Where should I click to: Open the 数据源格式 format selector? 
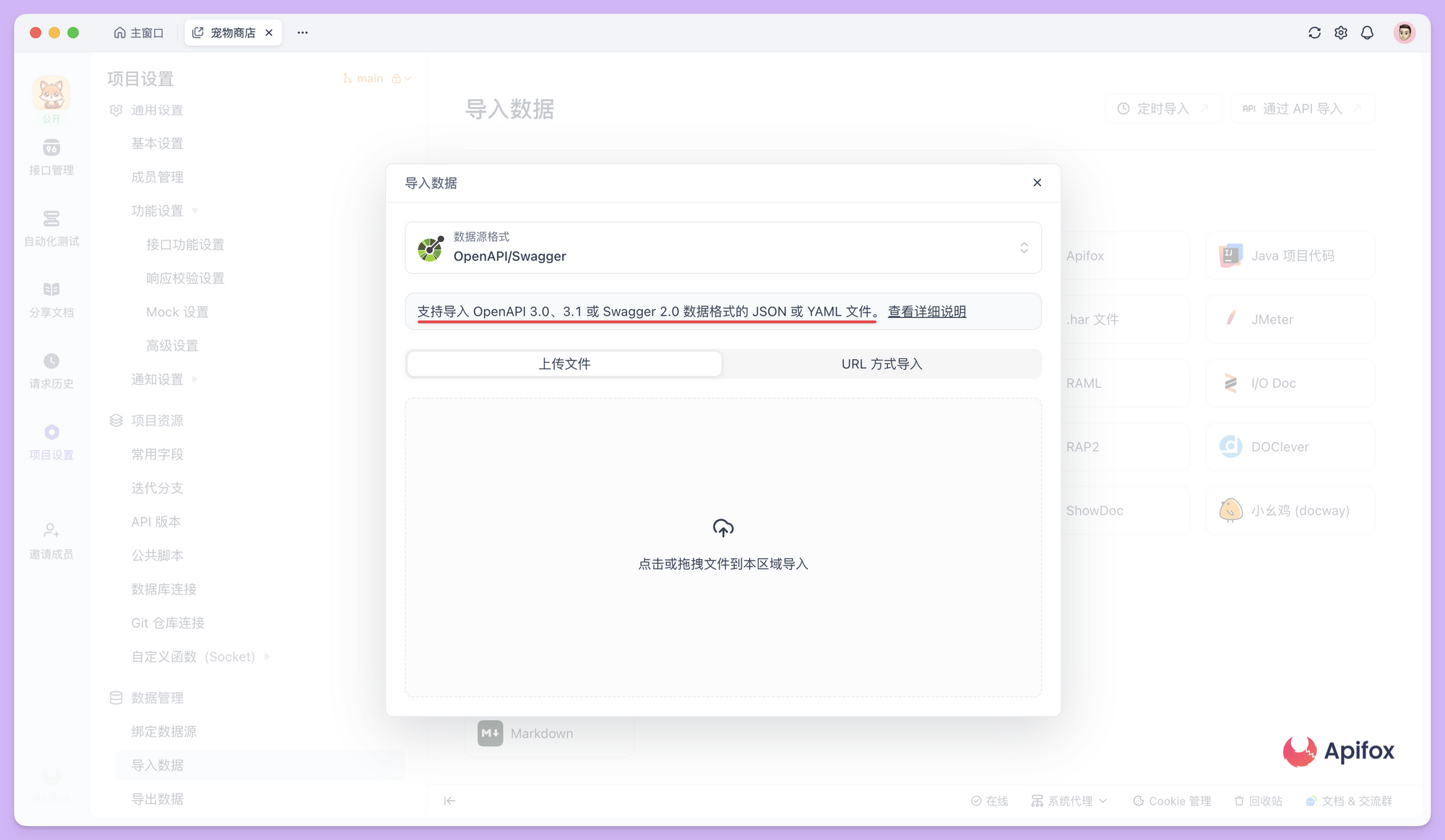722,247
